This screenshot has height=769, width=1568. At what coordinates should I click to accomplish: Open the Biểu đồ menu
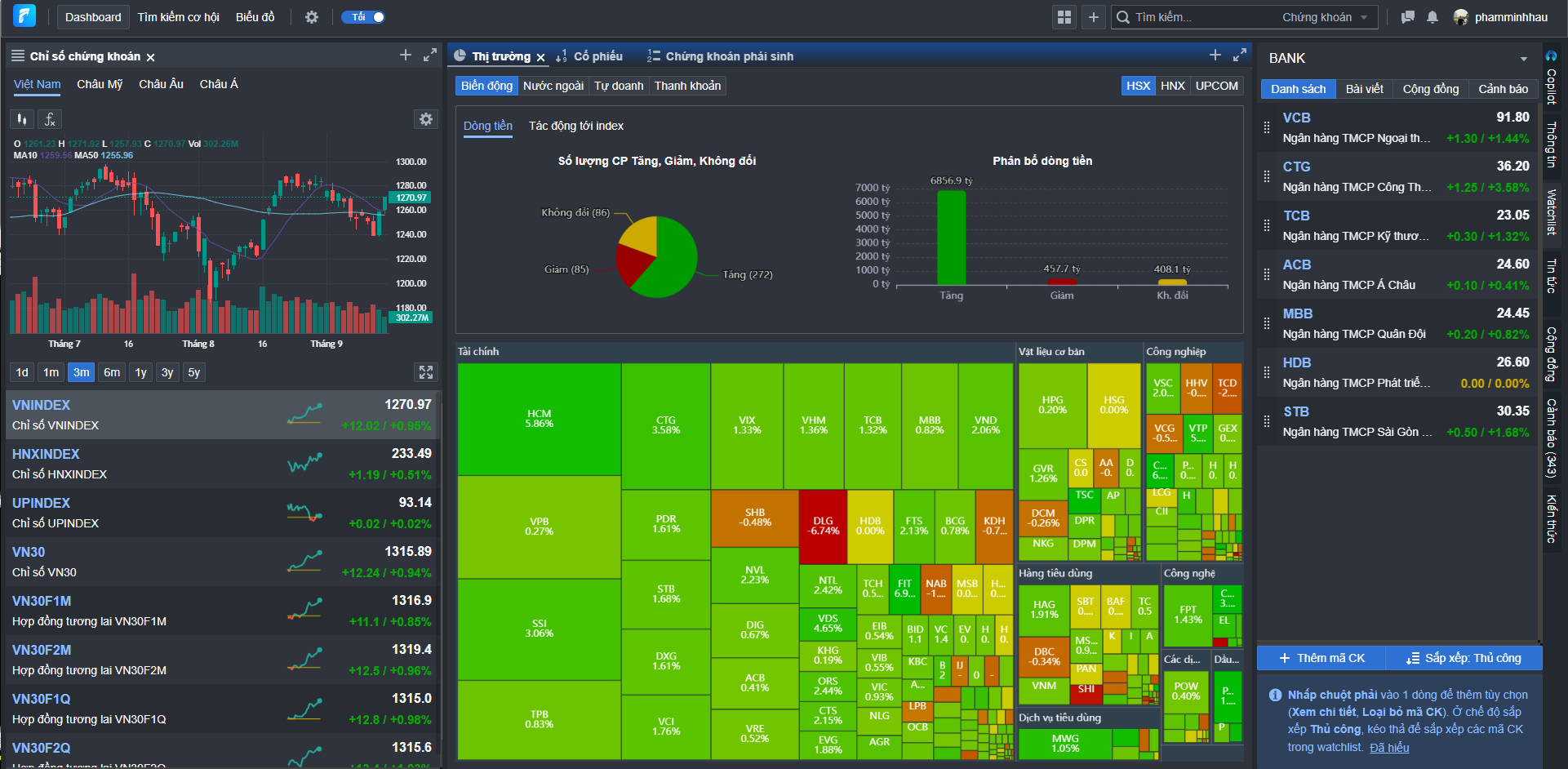255,17
